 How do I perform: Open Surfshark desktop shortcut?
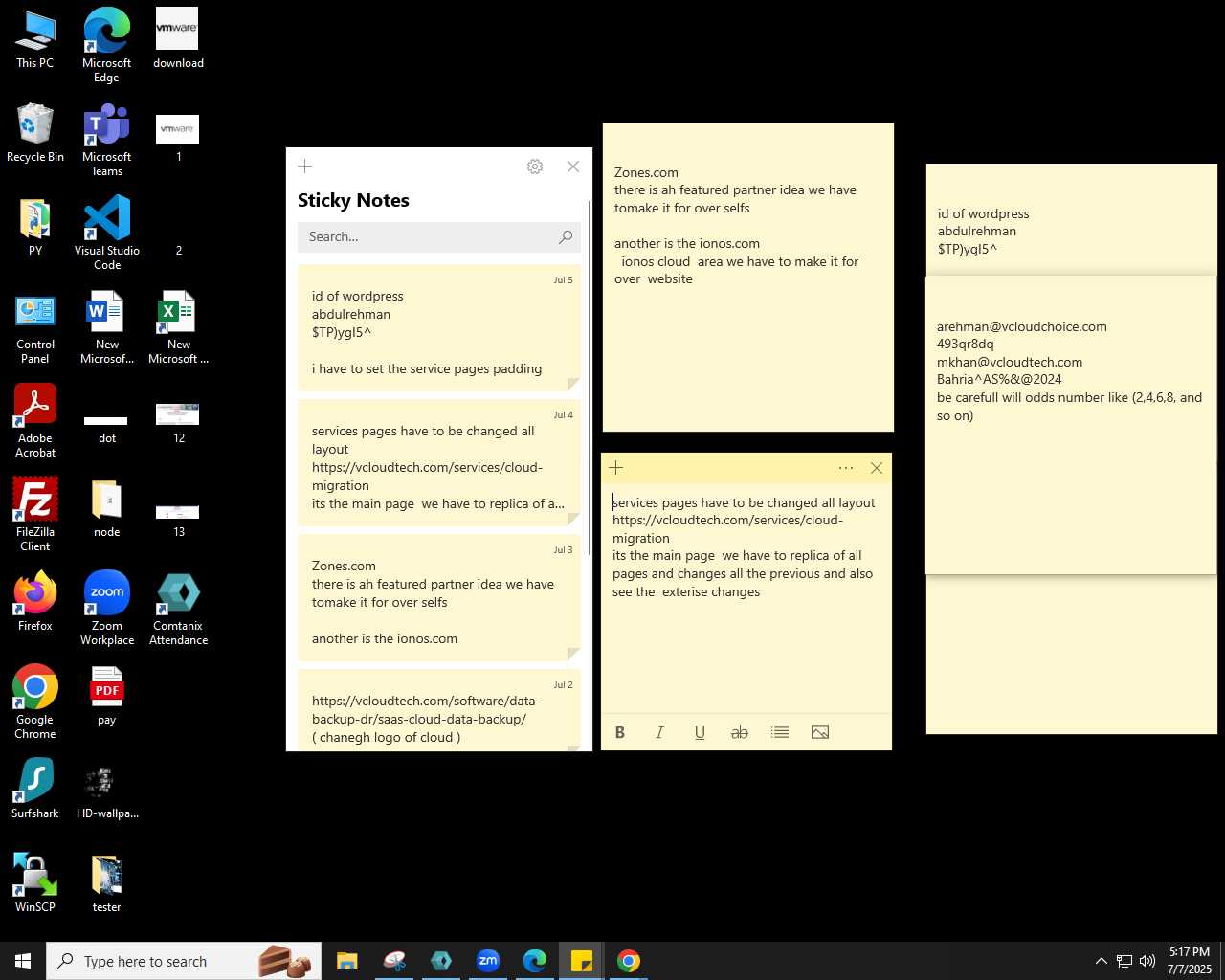(35, 791)
